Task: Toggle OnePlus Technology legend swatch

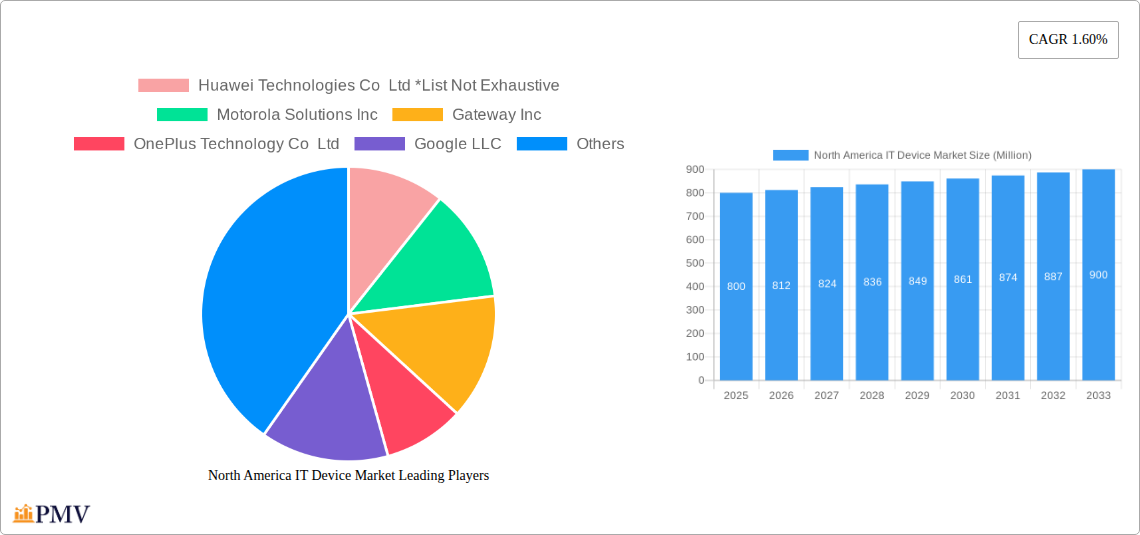Action: [x=100, y=144]
